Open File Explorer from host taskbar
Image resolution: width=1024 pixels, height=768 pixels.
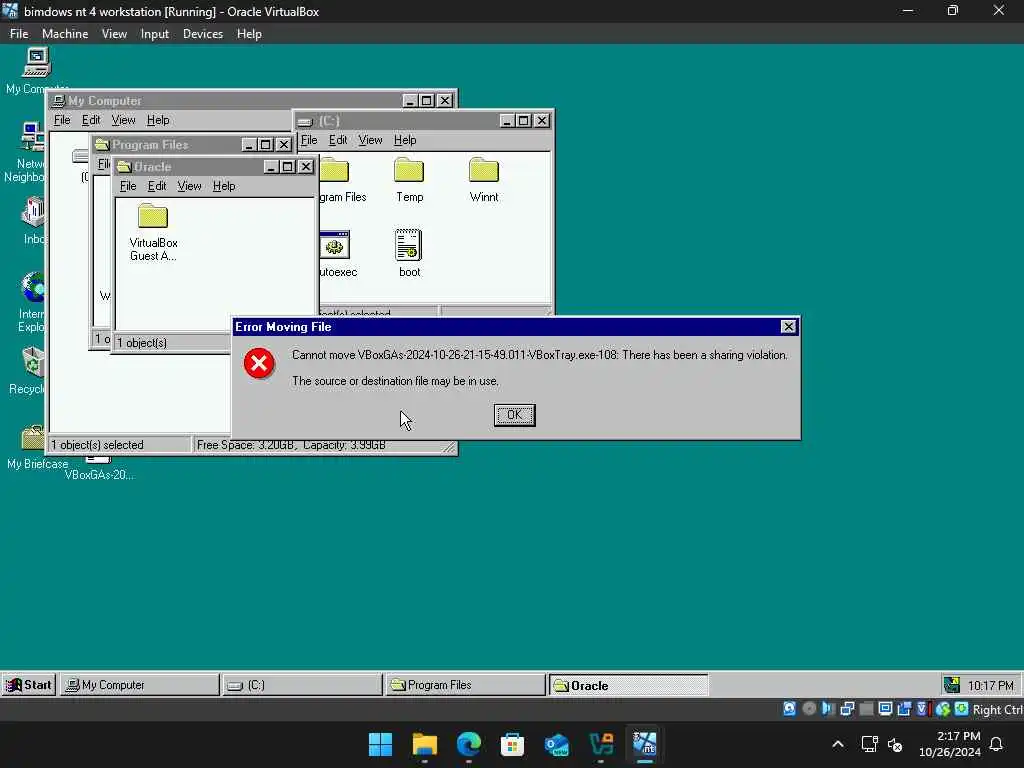424,744
